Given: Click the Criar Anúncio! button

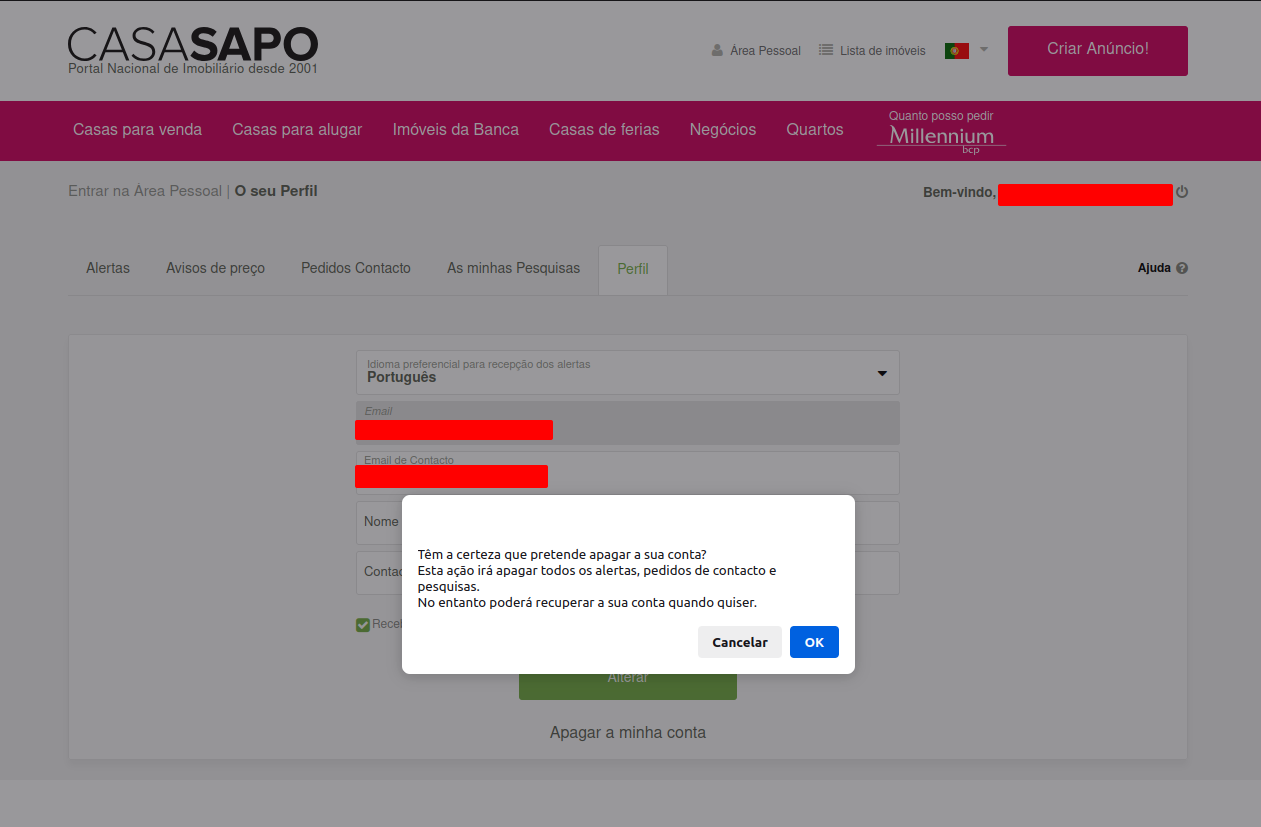Looking at the screenshot, I should [1097, 50].
